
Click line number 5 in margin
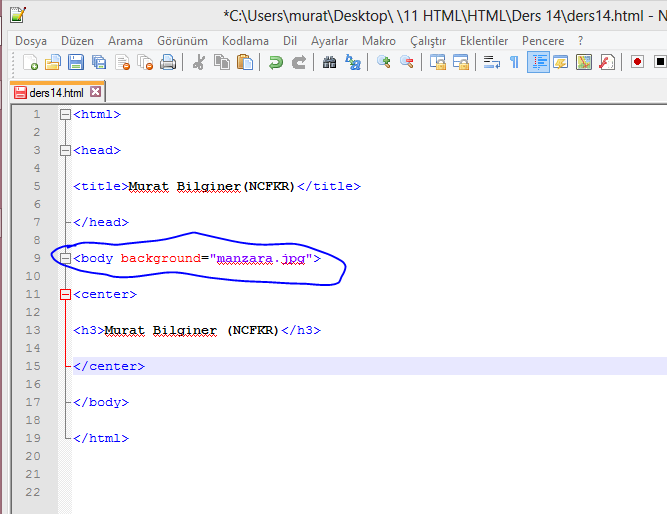[37, 186]
